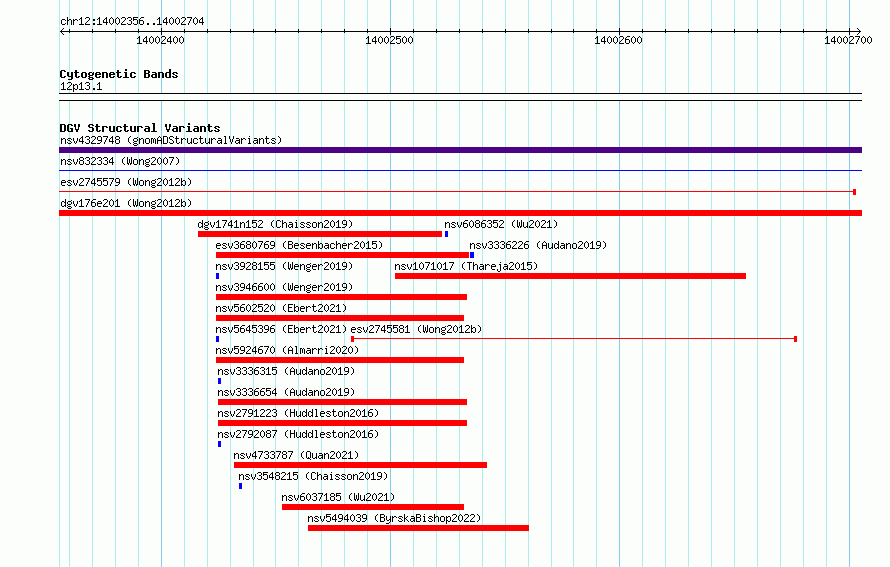Click the red bar under nsv3946600
890x567 pixels.
pyautogui.click(x=341, y=297)
